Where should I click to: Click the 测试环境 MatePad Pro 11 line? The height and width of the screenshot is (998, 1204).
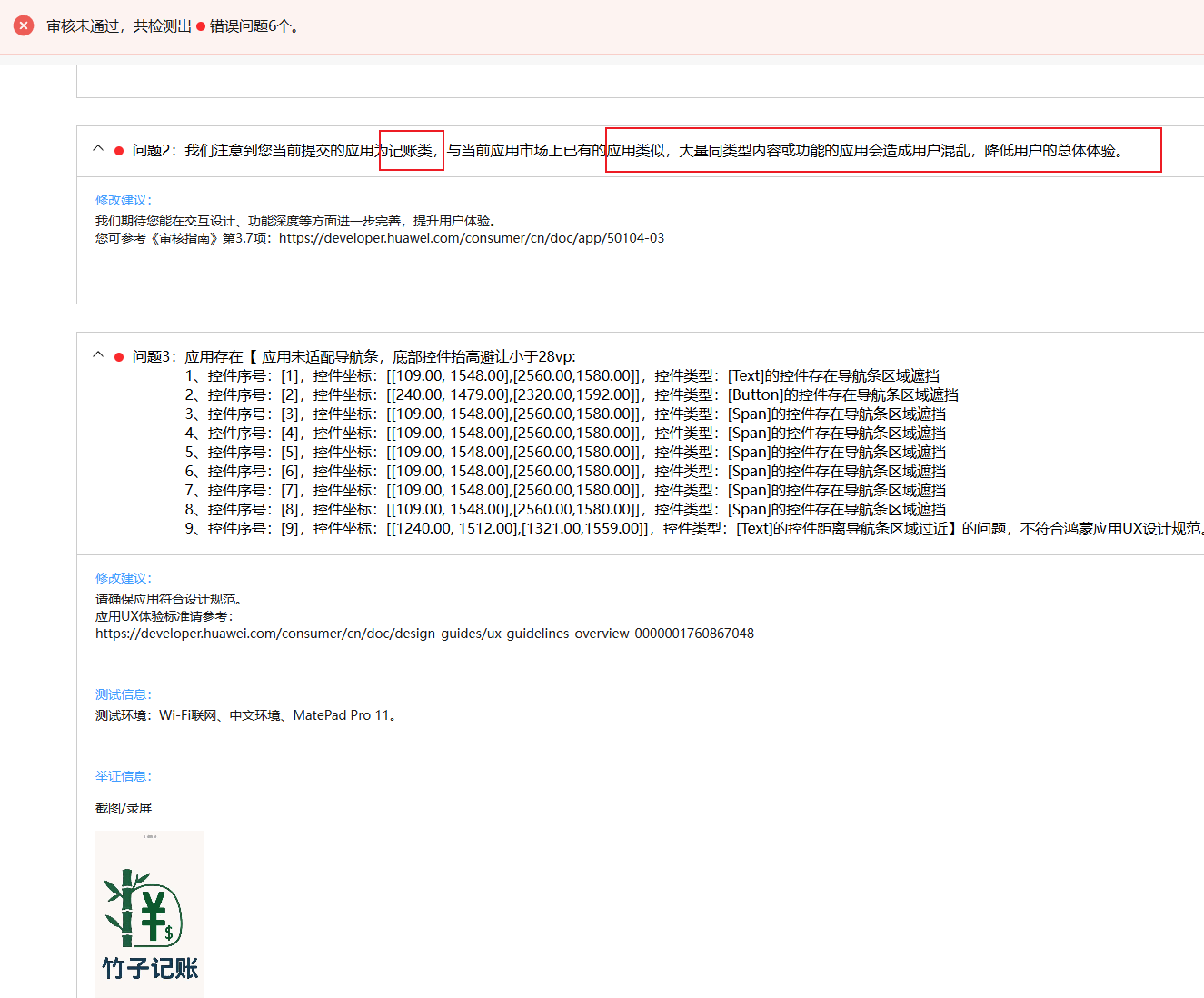pyautogui.click(x=247, y=715)
